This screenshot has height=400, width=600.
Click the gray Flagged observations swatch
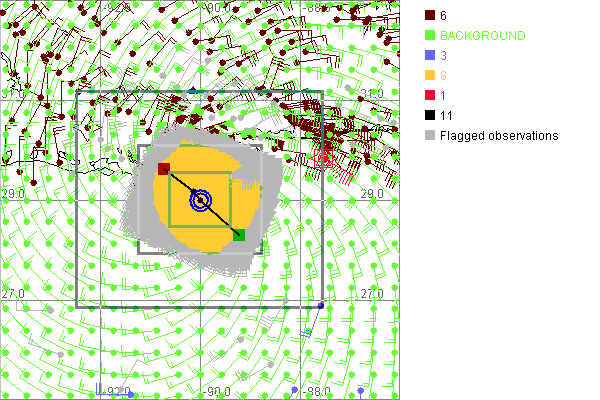pyautogui.click(x=430, y=135)
